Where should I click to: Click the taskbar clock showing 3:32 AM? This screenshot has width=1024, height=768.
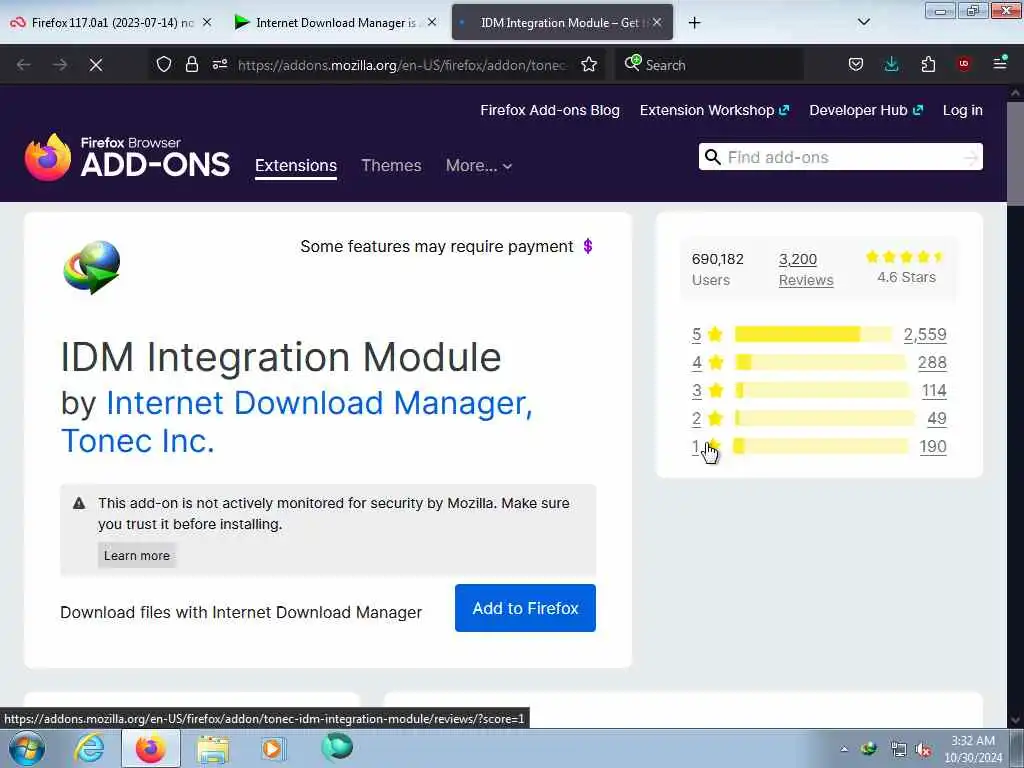(x=973, y=749)
